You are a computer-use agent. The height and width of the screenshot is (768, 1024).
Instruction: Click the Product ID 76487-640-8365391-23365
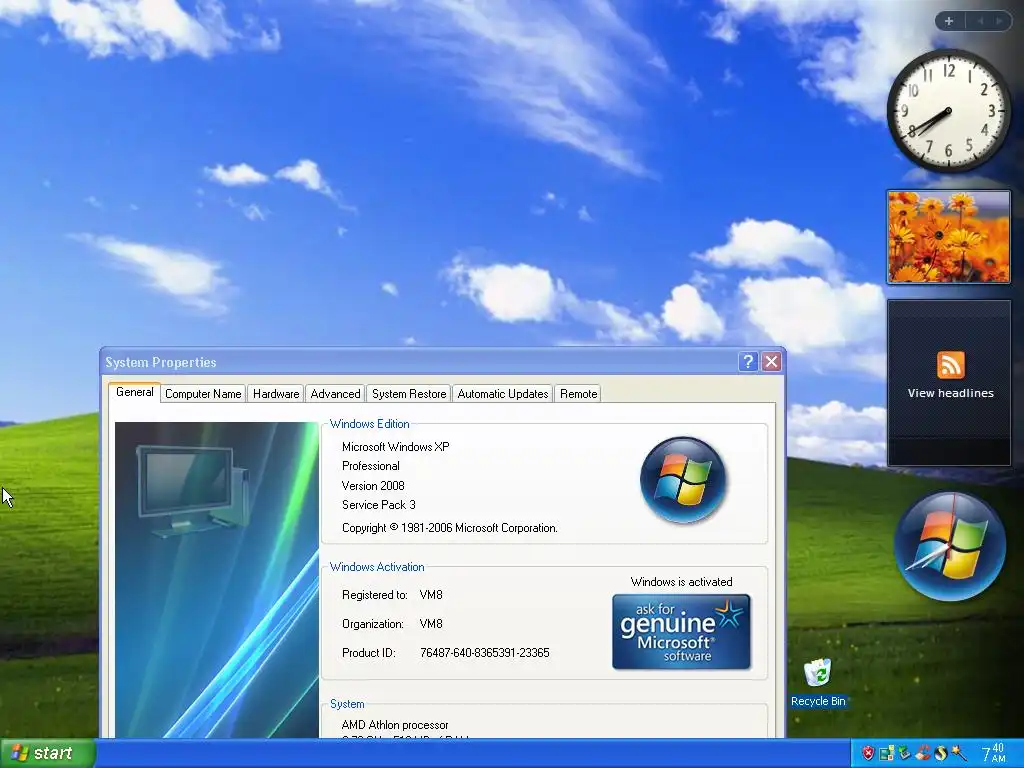(485, 652)
